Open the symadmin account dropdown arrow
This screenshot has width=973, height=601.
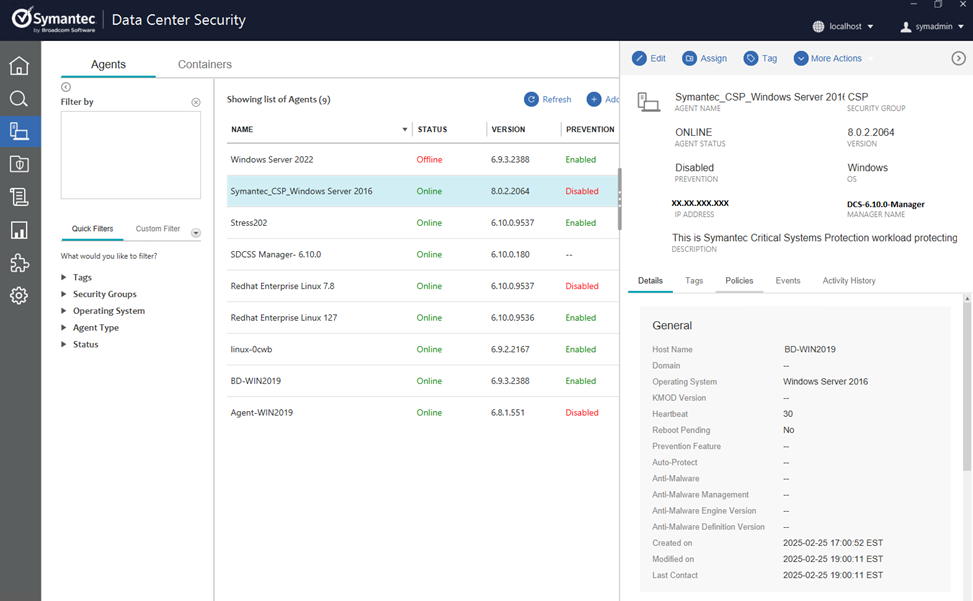coord(961,27)
